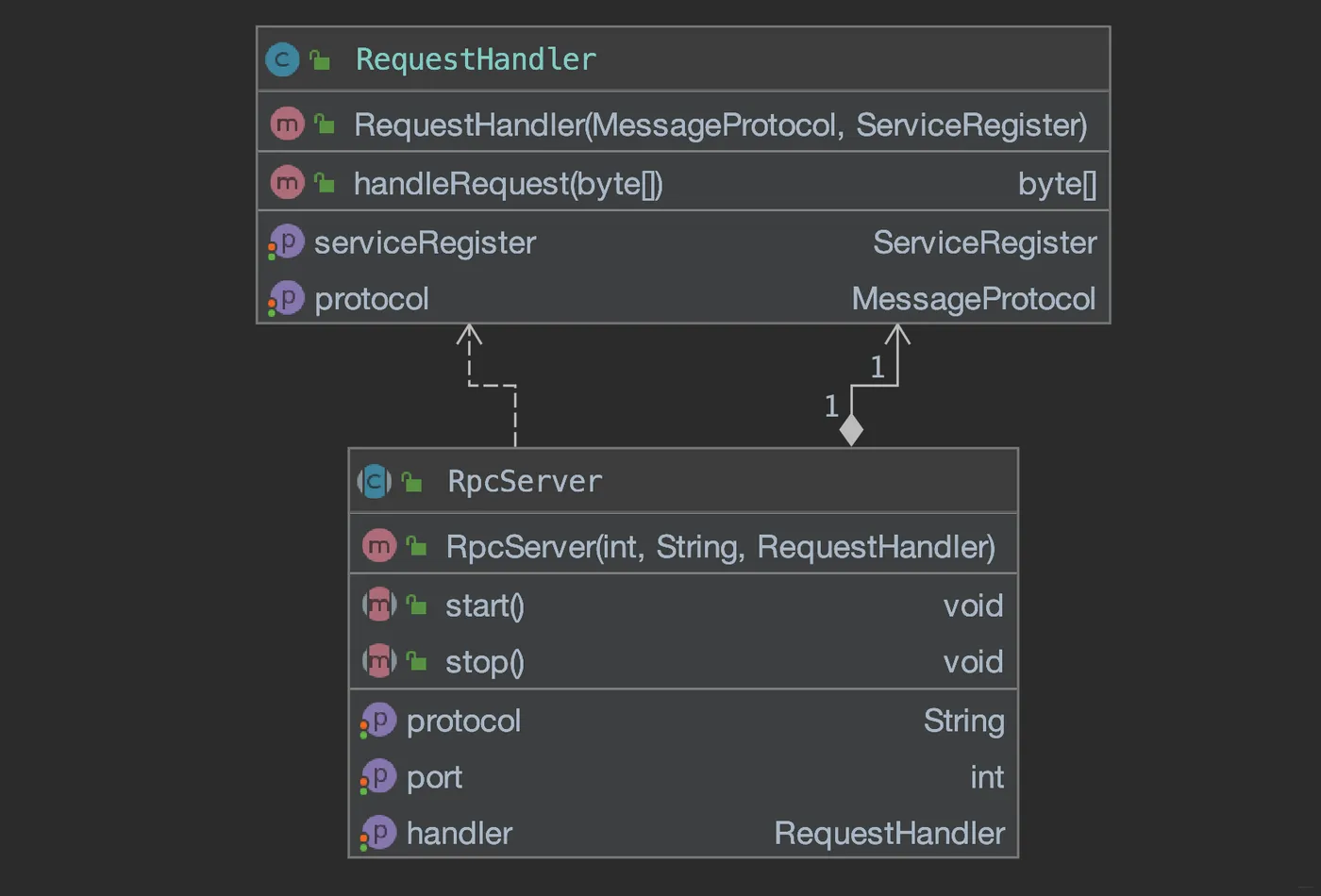Select the RpcServer(int, String, RequestHandler) constructor
This screenshot has height=896, width=1321.
tap(720, 547)
